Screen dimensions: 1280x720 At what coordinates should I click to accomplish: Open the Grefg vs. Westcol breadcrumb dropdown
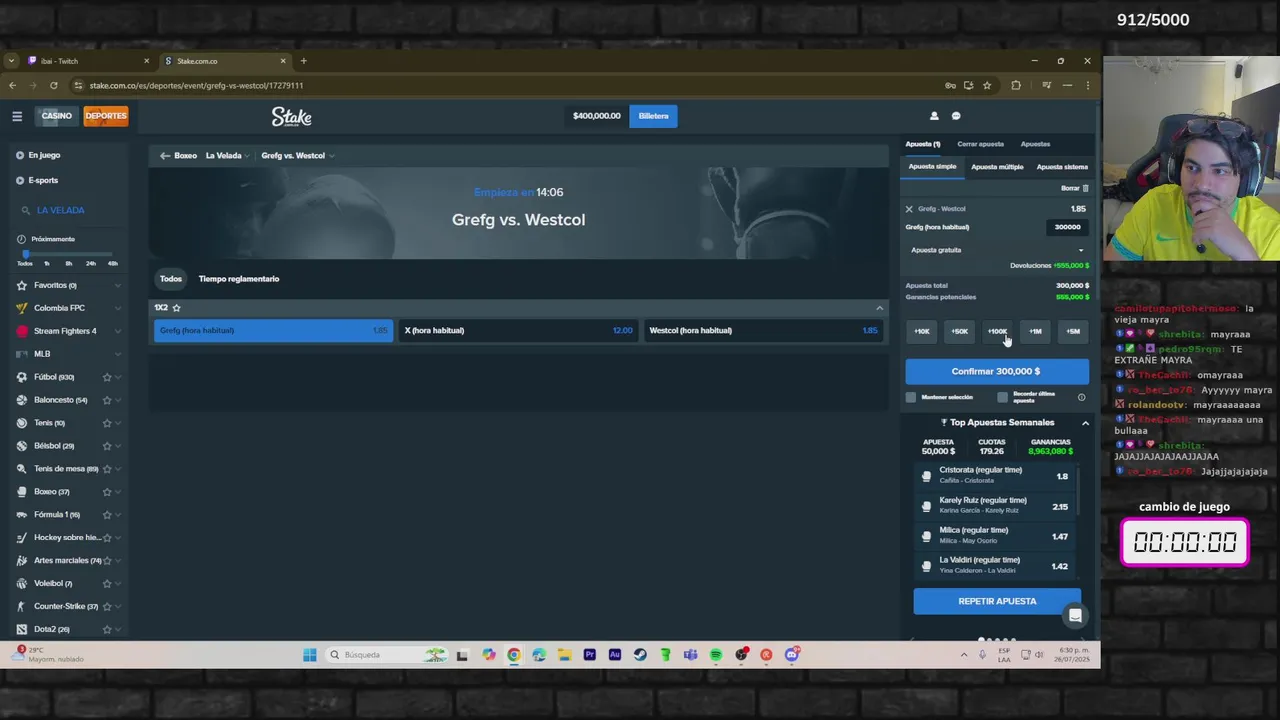point(298,156)
